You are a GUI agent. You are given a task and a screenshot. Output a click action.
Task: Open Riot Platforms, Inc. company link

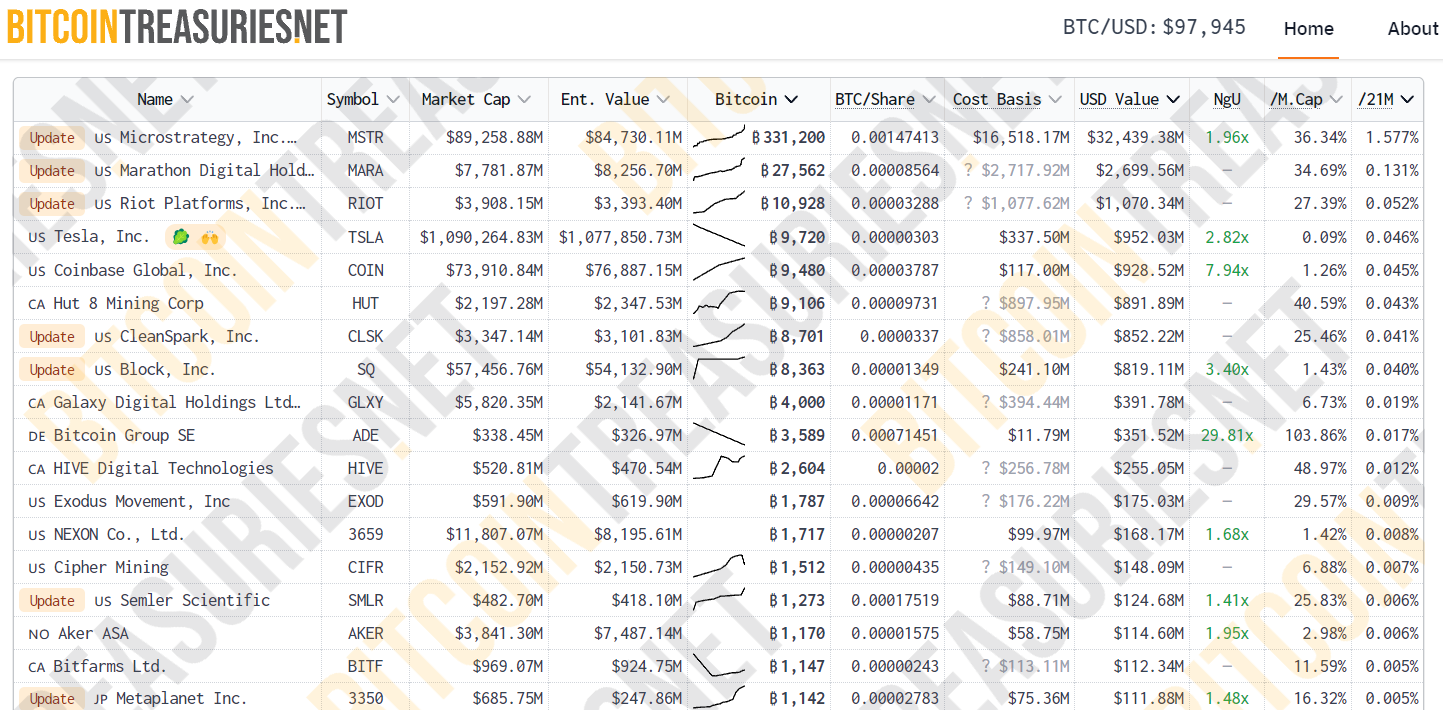coord(213,203)
